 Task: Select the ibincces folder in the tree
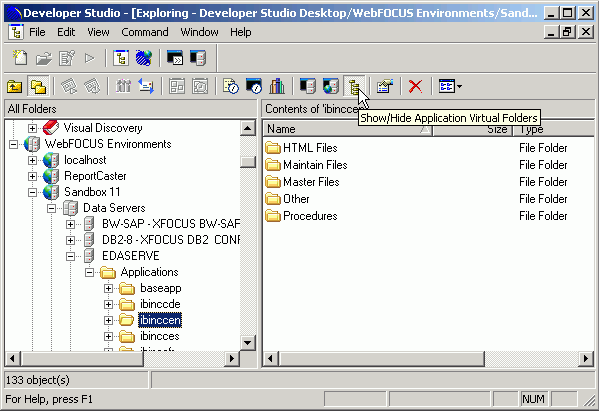click(x=159, y=336)
